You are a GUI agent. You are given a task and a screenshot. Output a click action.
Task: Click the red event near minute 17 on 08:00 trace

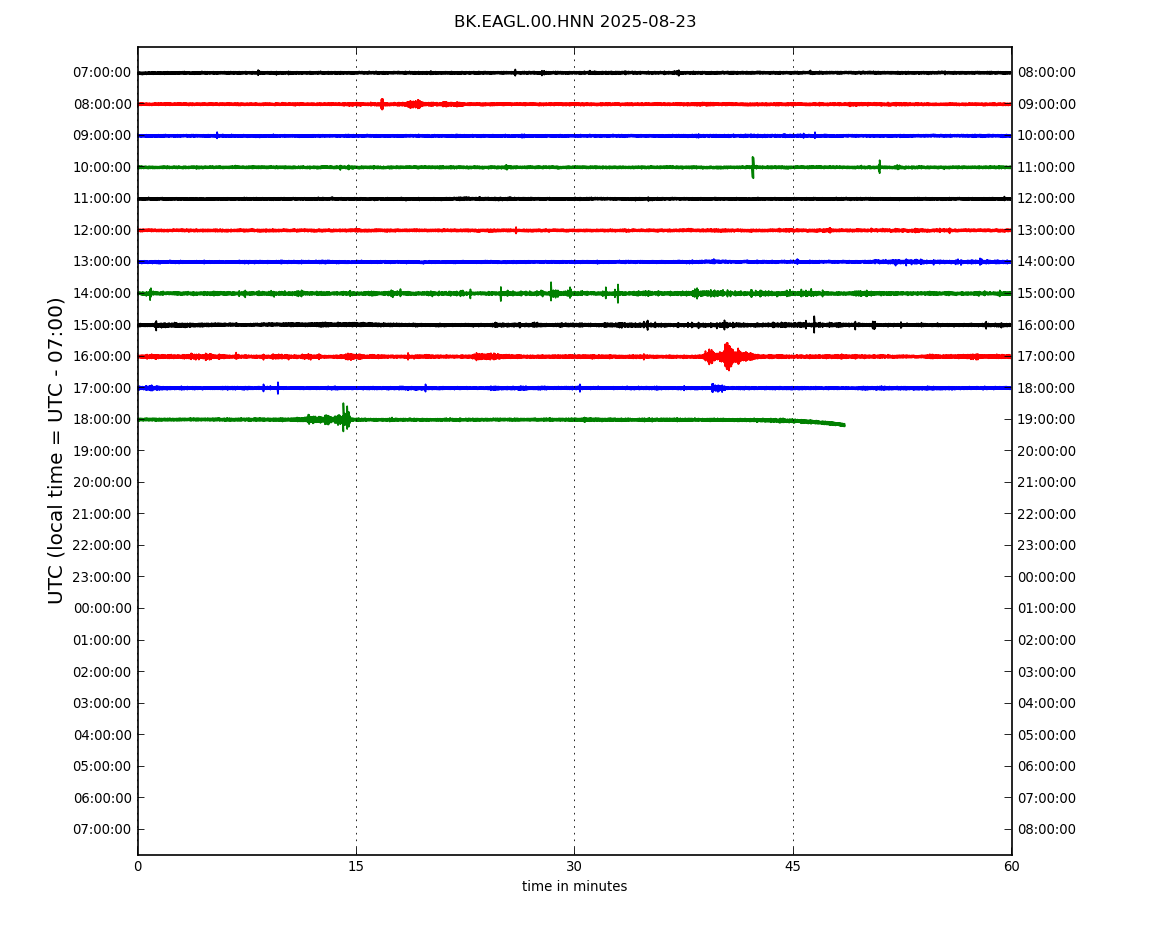click(x=382, y=104)
